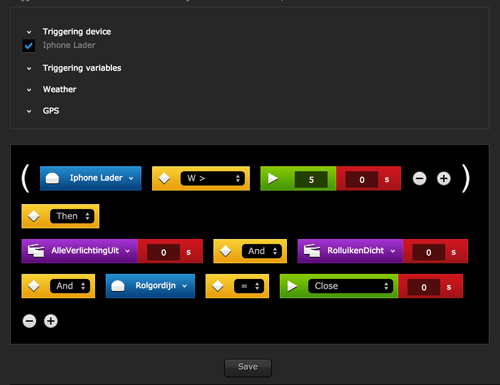Image resolution: width=500 pixels, height=385 pixels.
Task: Click the Triggering variables heading
Action: tap(82, 68)
